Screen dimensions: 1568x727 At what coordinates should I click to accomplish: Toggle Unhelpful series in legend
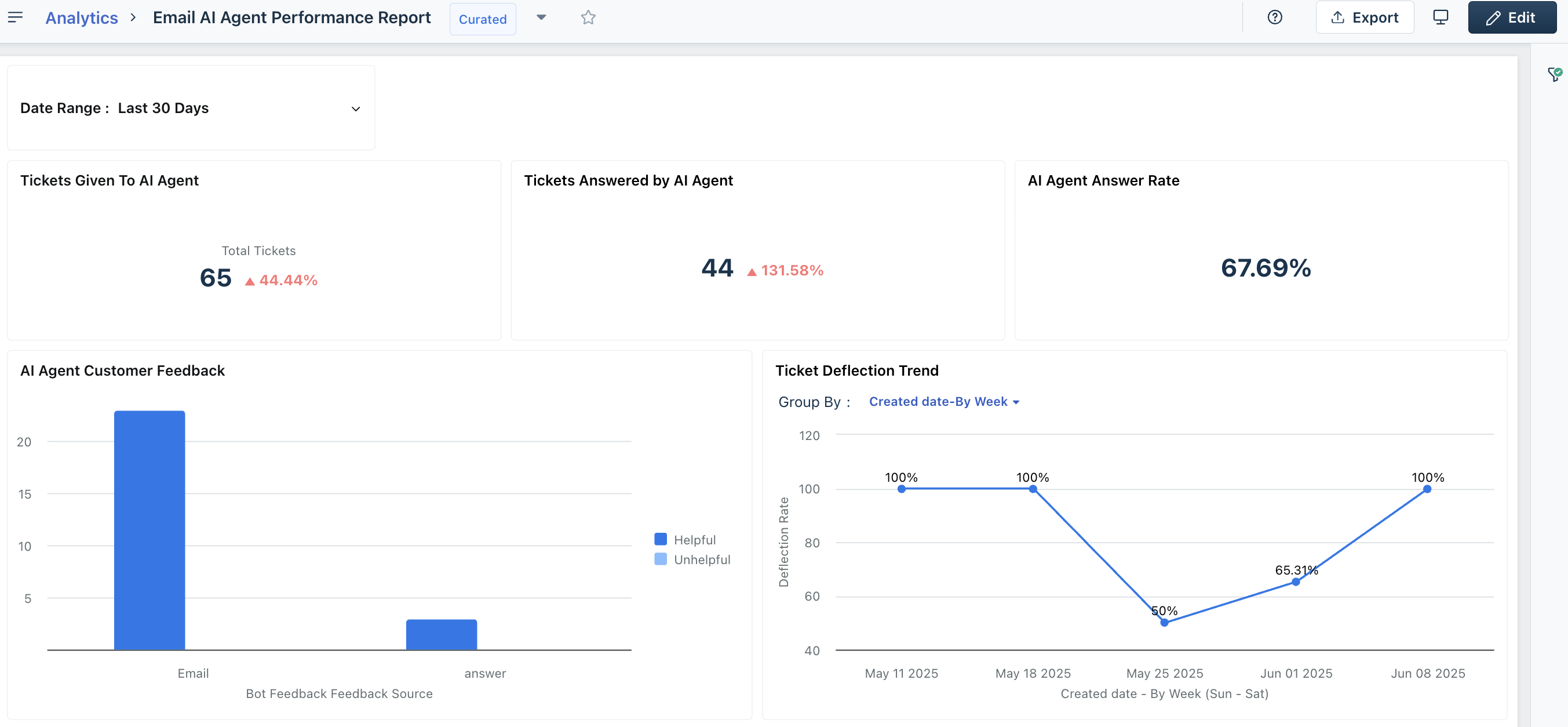[x=701, y=559]
